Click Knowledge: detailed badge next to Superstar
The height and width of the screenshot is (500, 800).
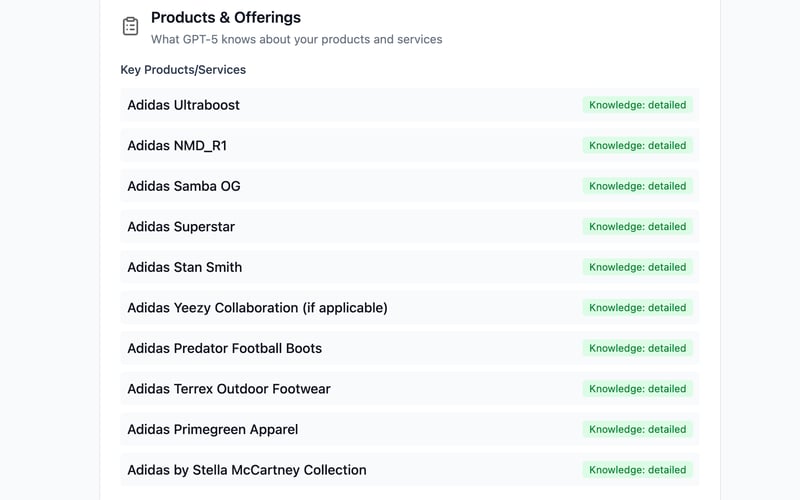(x=638, y=227)
